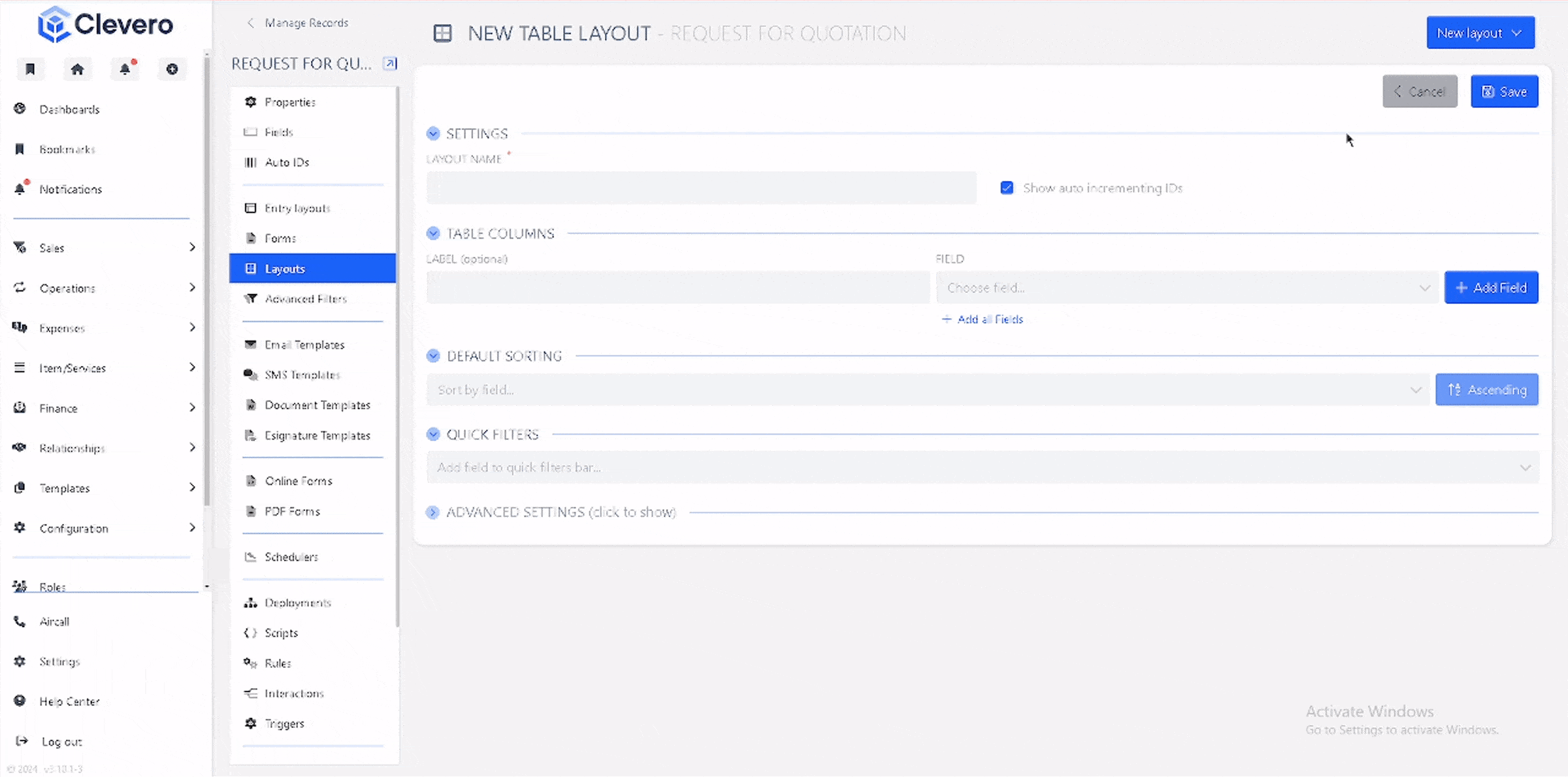Select Email Templates in side menu

pyautogui.click(x=304, y=345)
